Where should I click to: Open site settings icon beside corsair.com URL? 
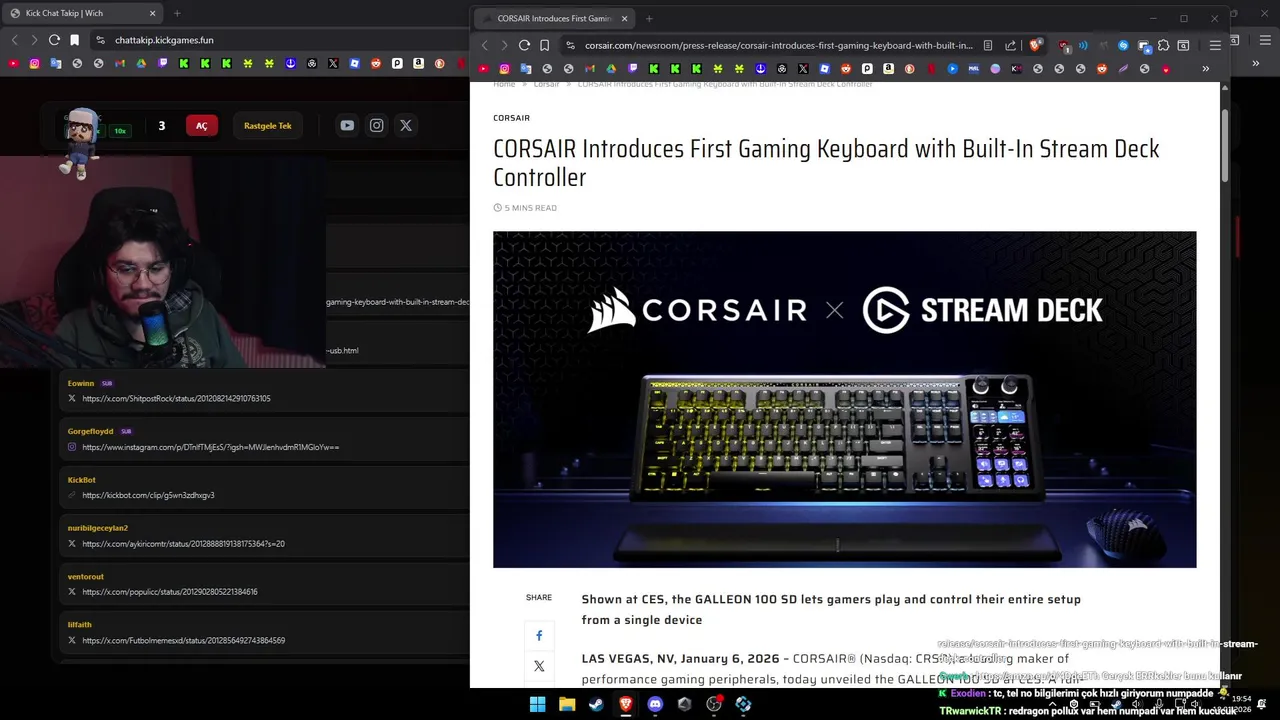coord(570,45)
